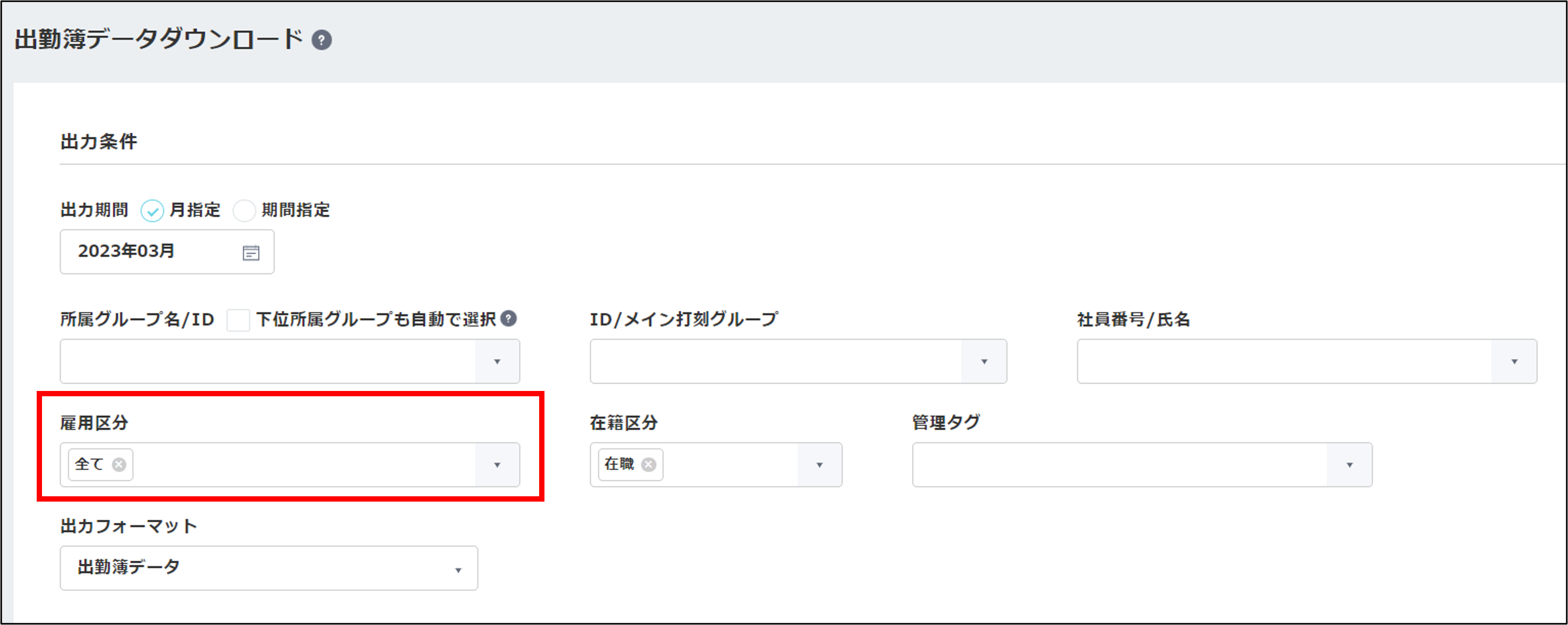1568x625 pixels.
Task: Open the calendar picker icon in month field
Action: pyautogui.click(x=251, y=253)
